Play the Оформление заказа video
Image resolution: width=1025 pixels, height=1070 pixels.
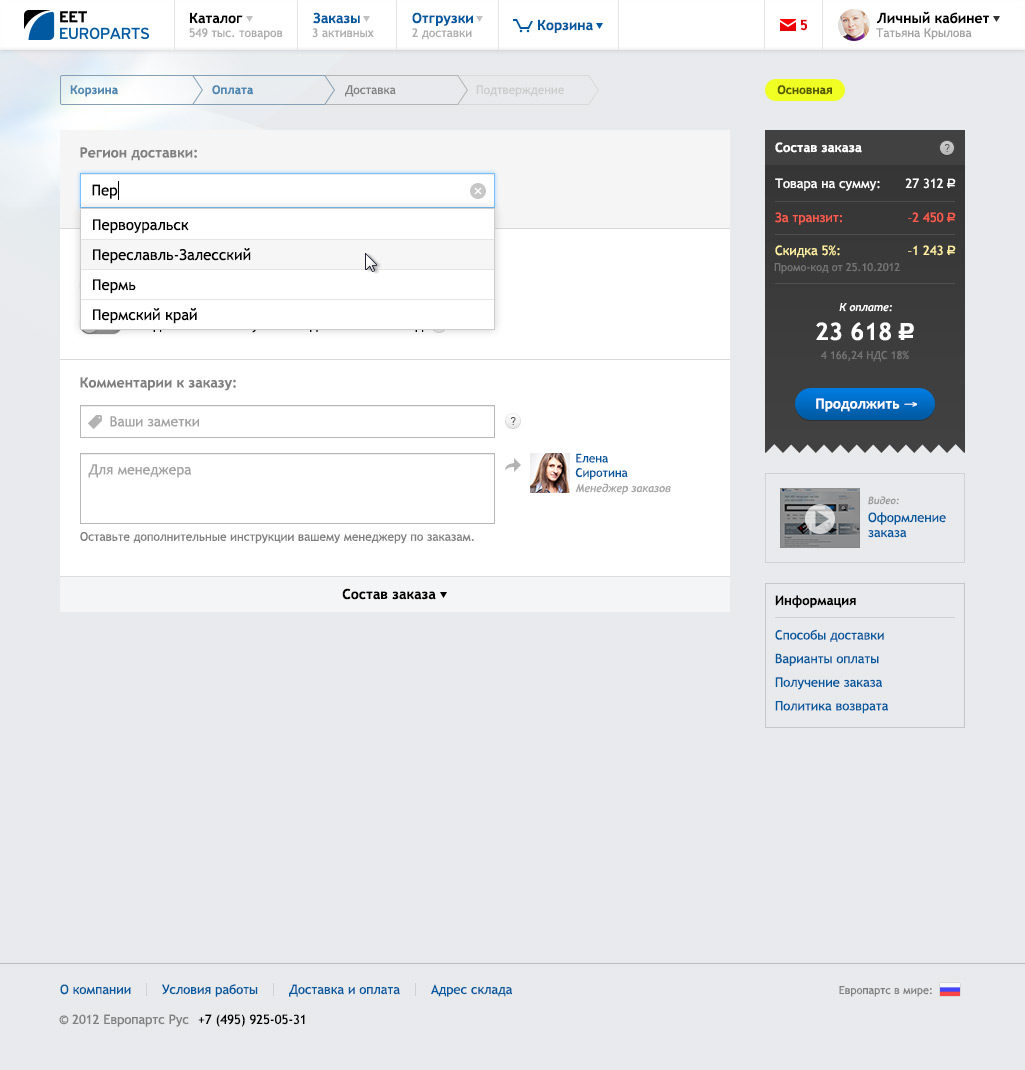tap(819, 518)
